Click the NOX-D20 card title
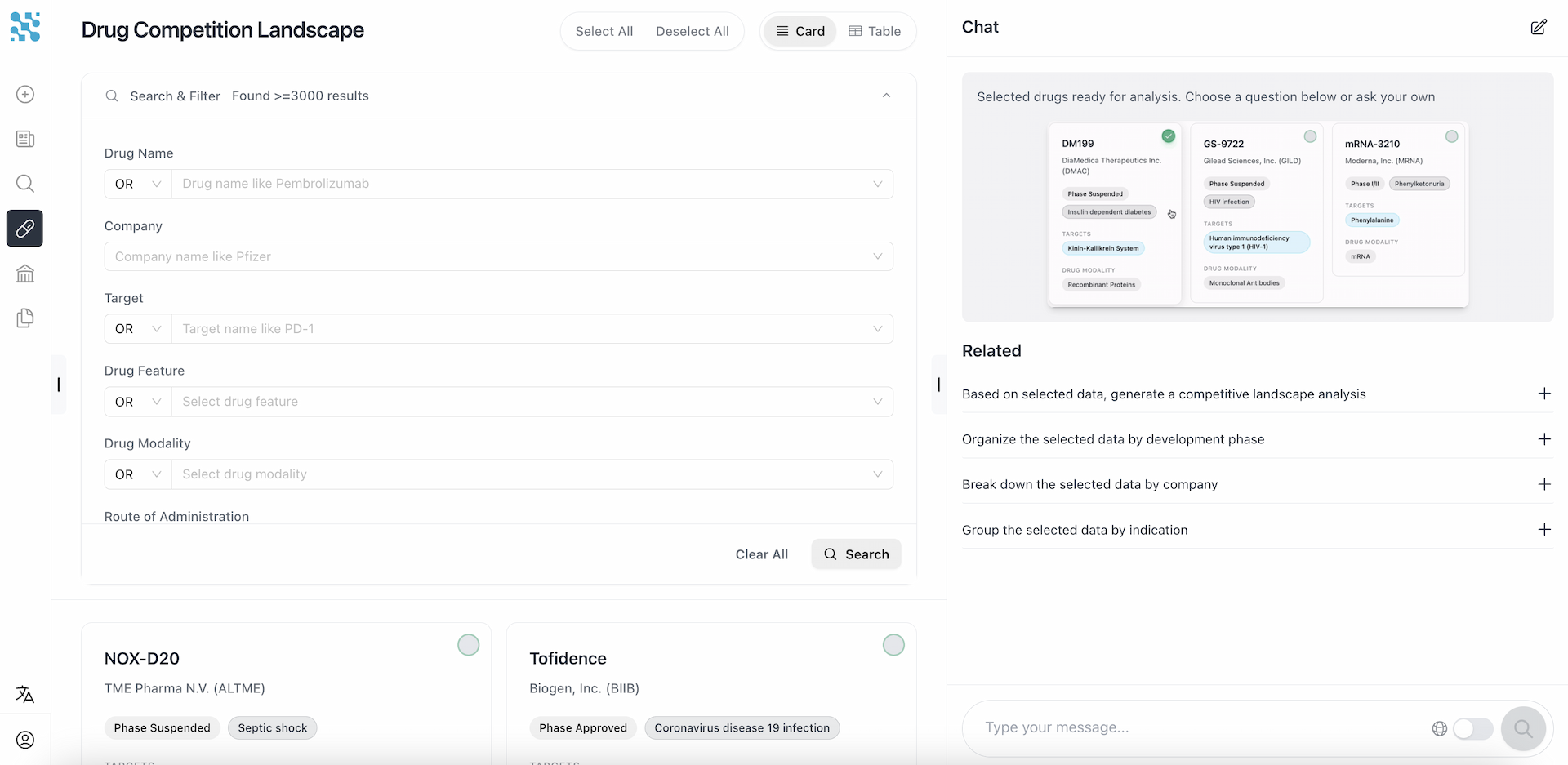 (142, 659)
